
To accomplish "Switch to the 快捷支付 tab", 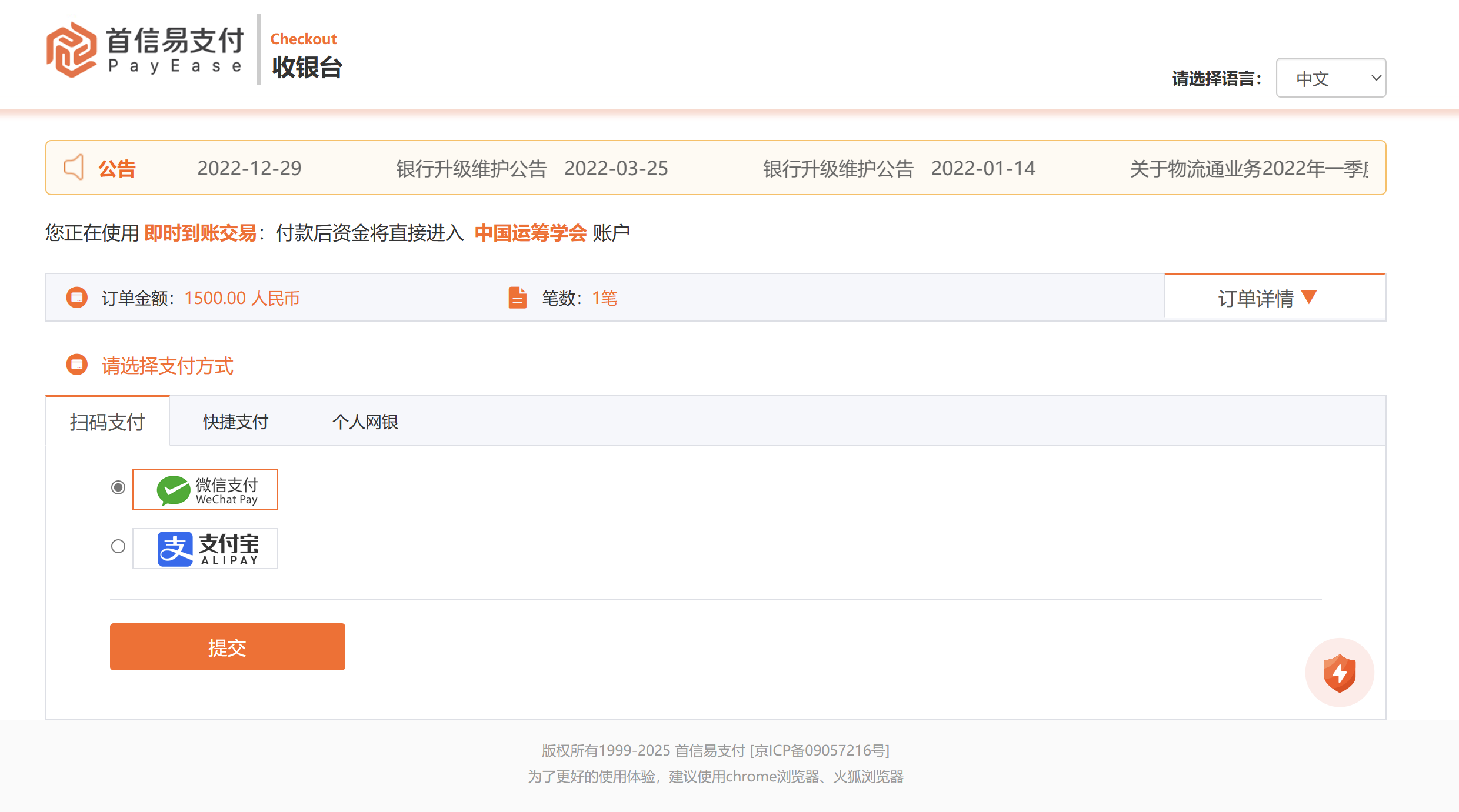I will pyautogui.click(x=235, y=422).
